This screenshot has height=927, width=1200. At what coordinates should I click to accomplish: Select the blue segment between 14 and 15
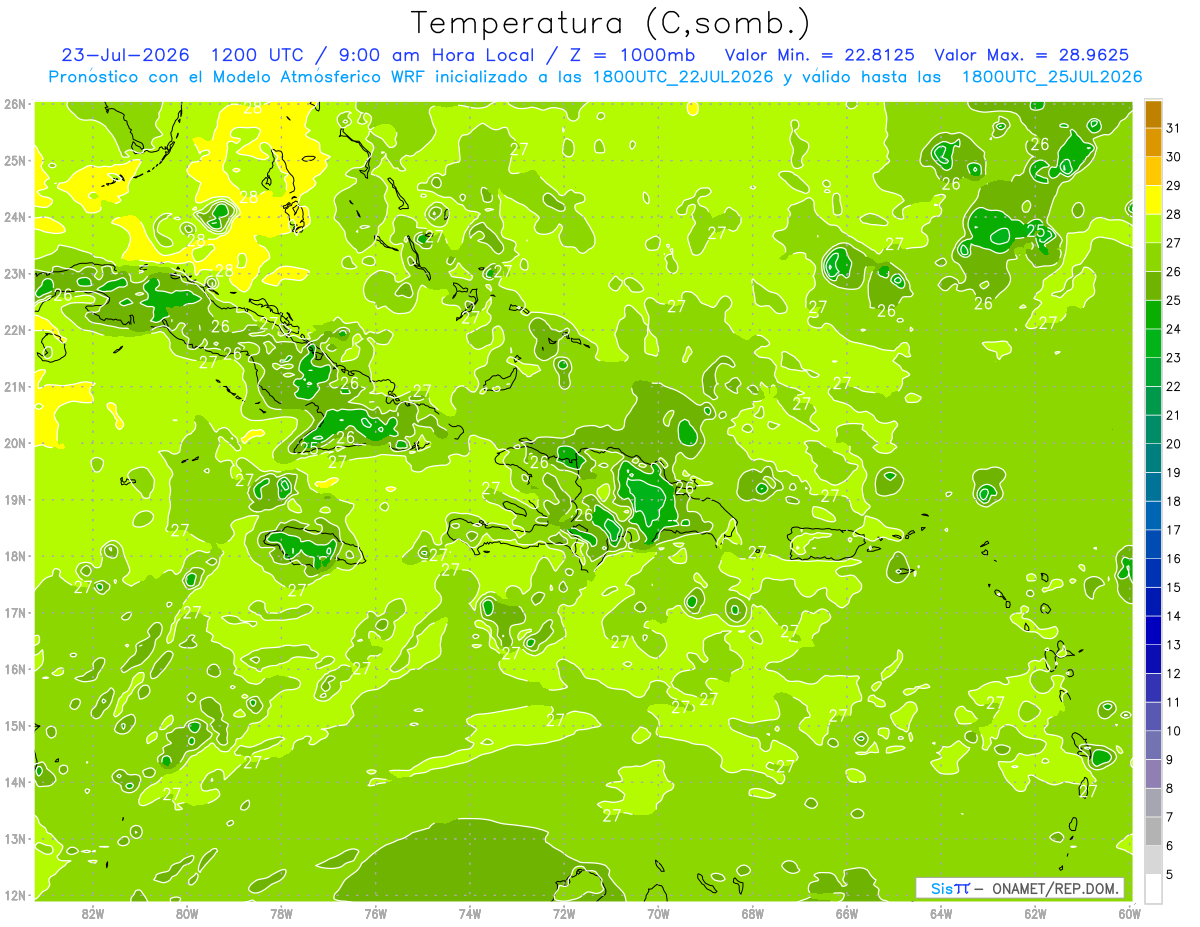coord(1153,601)
